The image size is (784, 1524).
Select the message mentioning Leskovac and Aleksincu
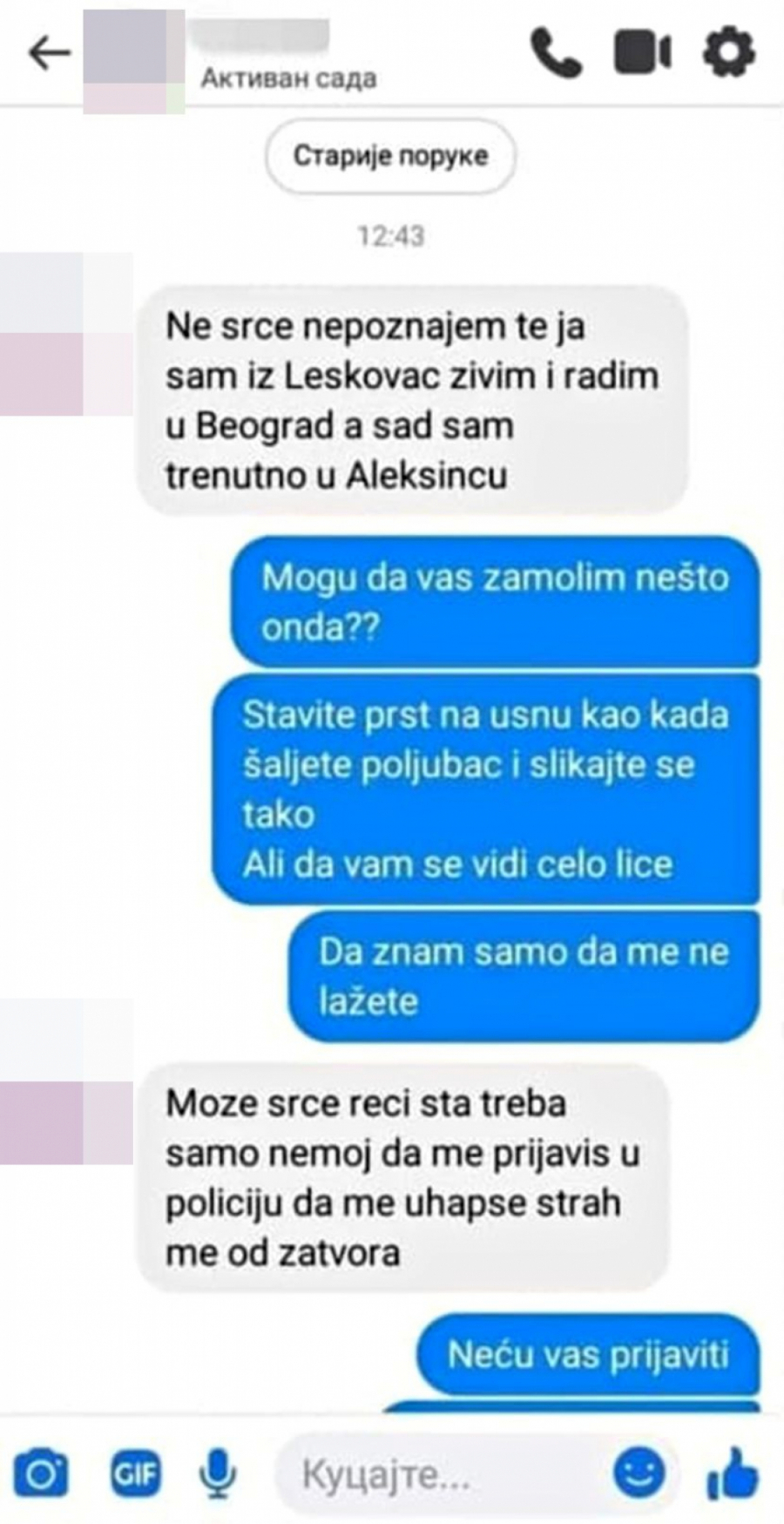pyautogui.click(x=413, y=400)
